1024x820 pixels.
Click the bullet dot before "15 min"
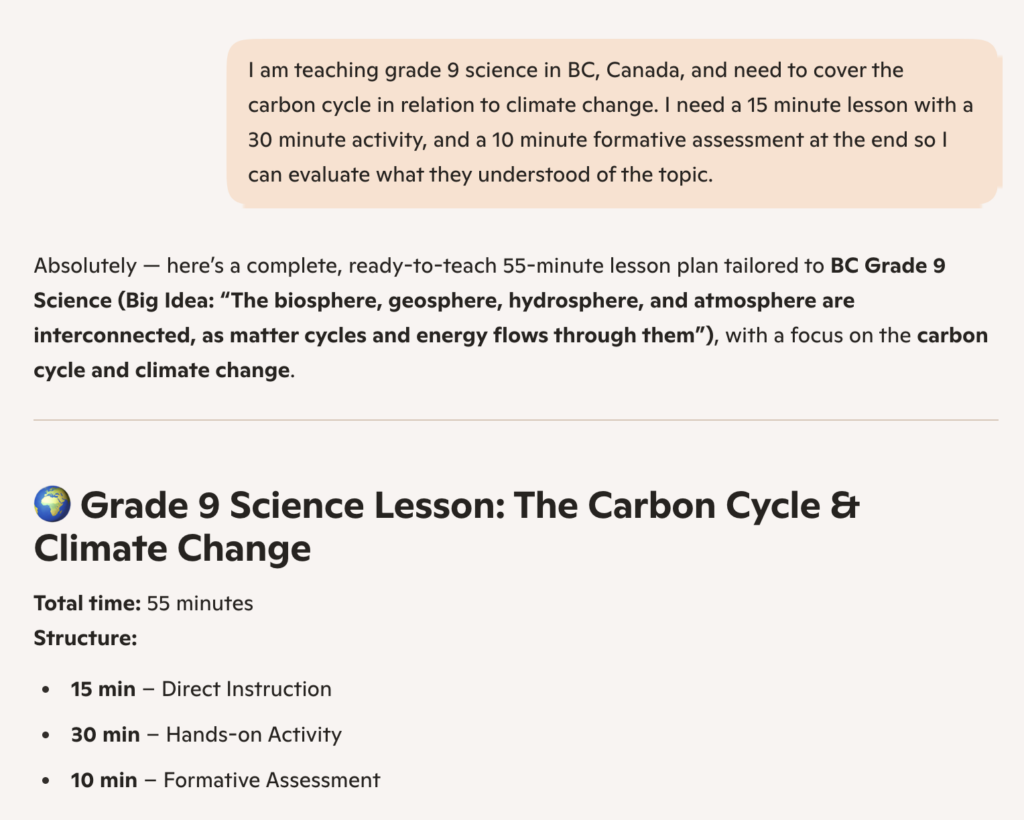[46, 690]
